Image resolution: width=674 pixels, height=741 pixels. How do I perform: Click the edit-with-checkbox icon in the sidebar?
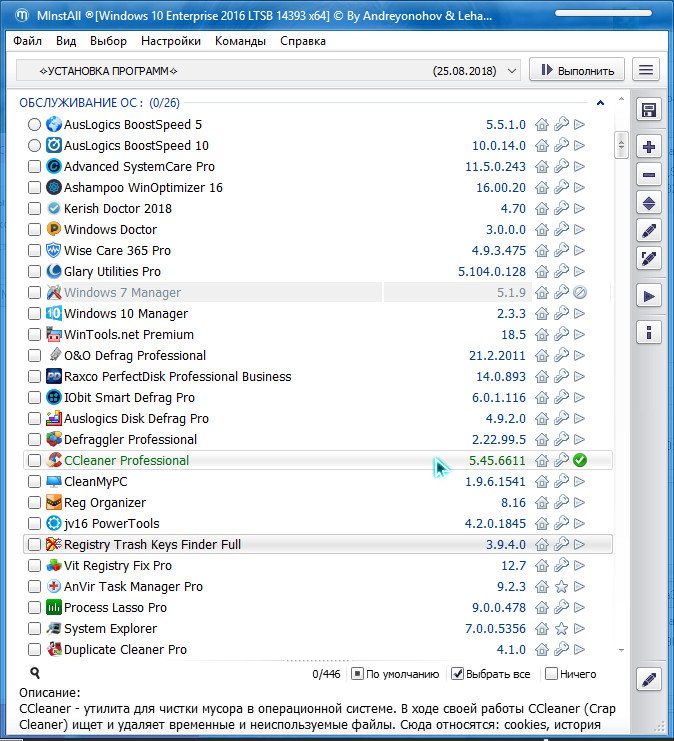[648, 258]
